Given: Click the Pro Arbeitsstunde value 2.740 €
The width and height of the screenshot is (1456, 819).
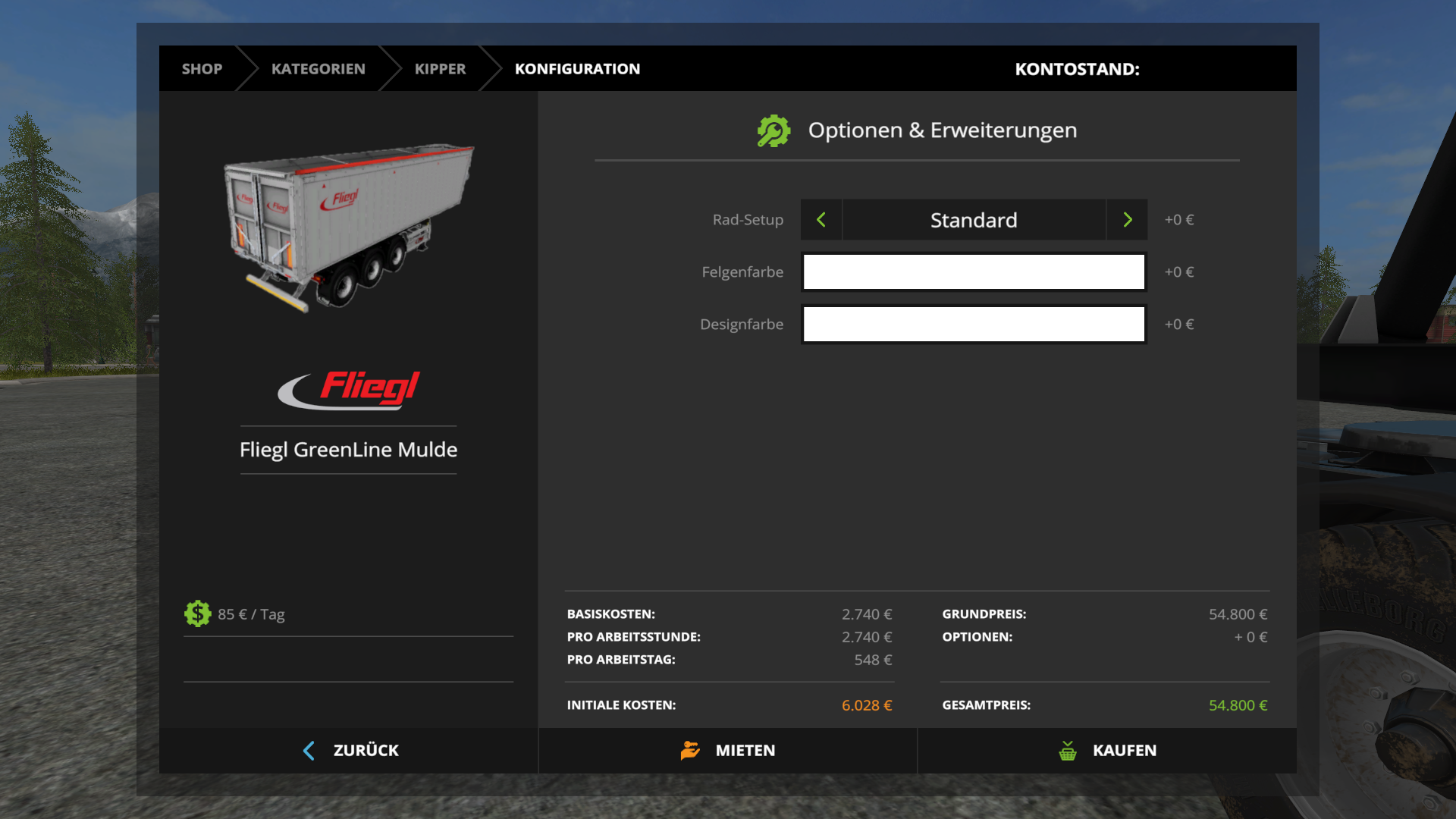Looking at the screenshot, I should (x=867, y=637).
